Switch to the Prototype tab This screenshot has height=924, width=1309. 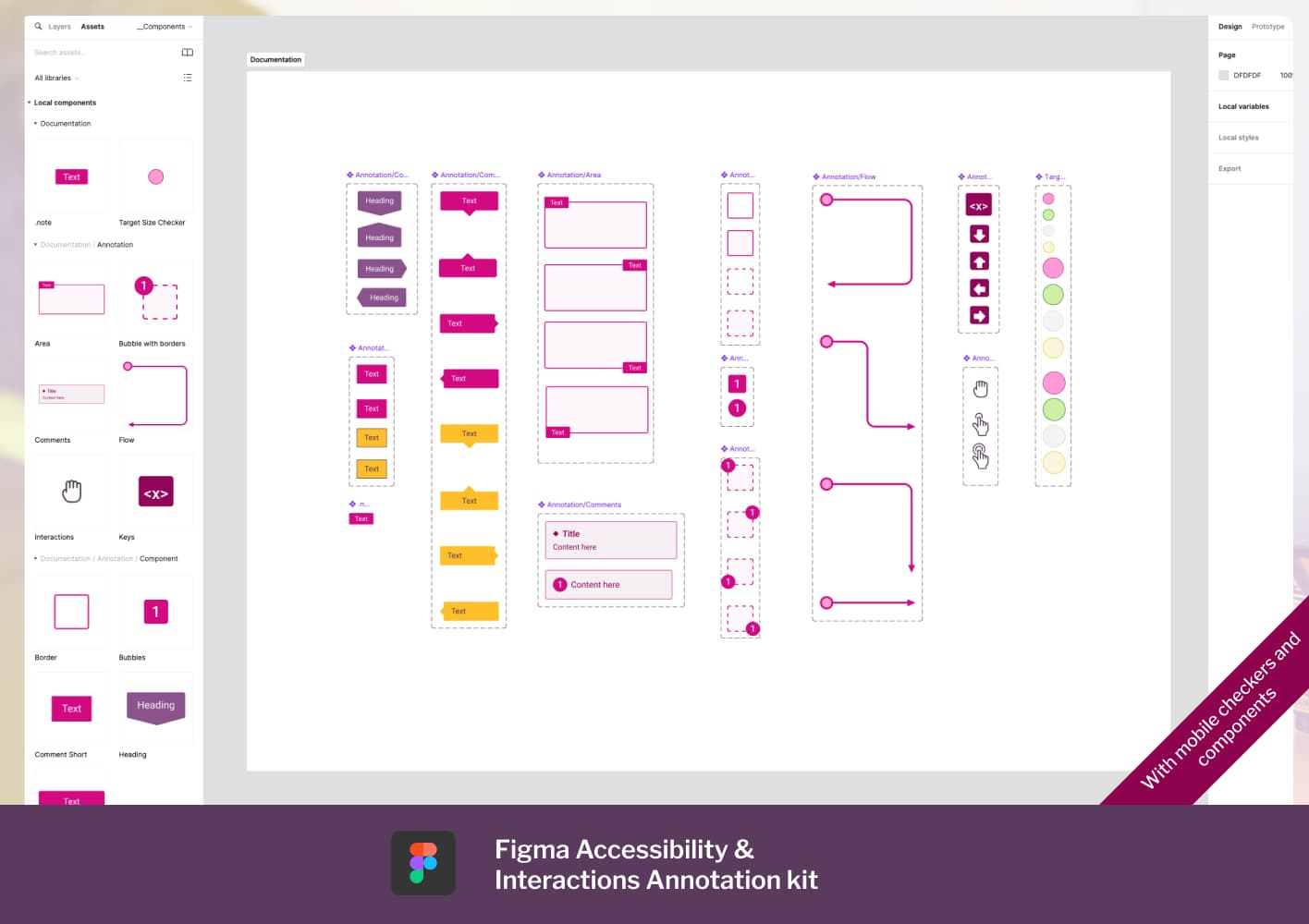click(x=1267, y=26)
